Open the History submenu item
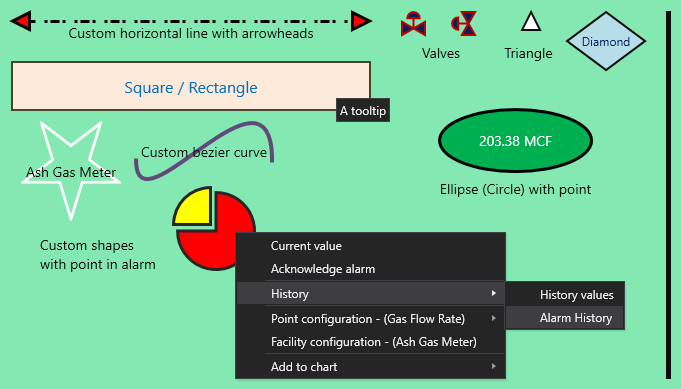Image resolution: width=681 pixels, height=389 pixels. 370,293
